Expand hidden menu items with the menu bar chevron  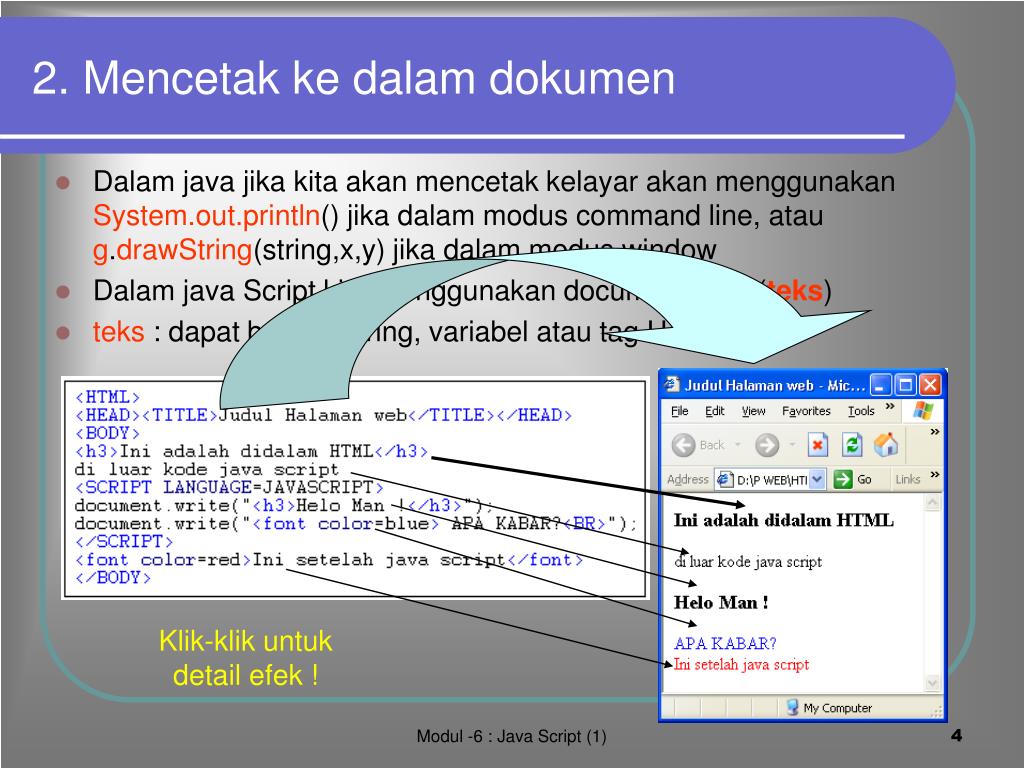pyautogui.click(x=889, y=407)
